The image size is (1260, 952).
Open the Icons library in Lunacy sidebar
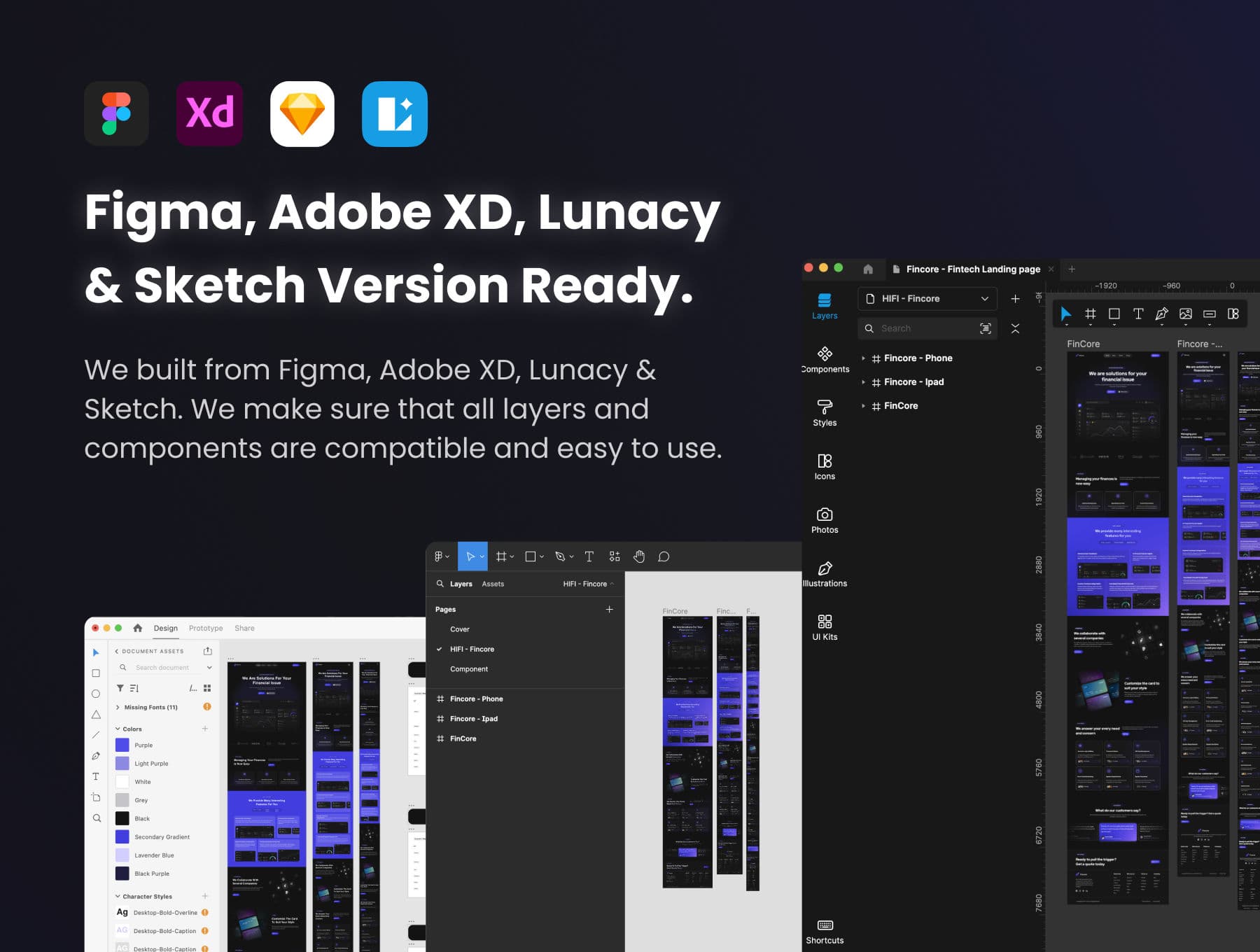(x=825, y=467)
